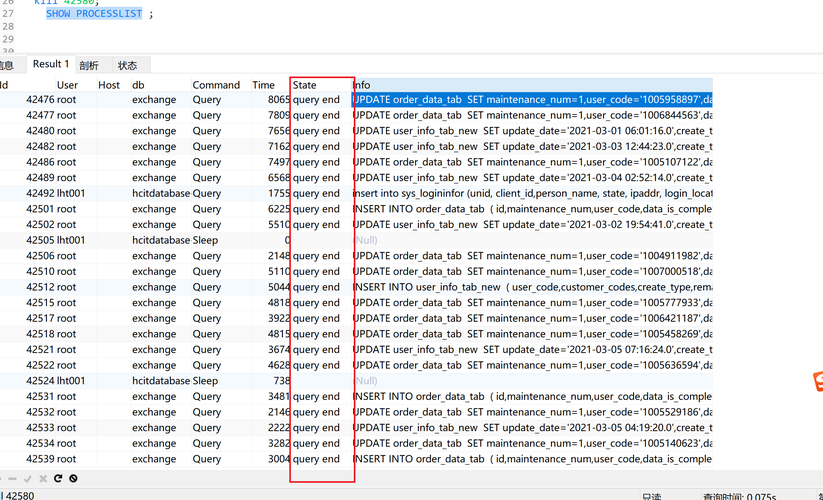
Task: Select the Id cell 42539
Action: tap(40, 459)
